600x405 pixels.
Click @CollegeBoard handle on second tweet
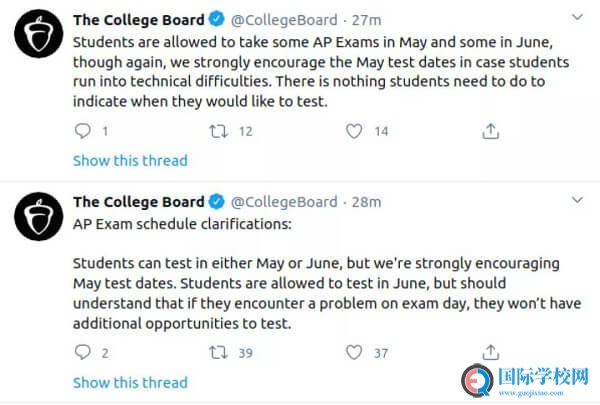point(285,202)
